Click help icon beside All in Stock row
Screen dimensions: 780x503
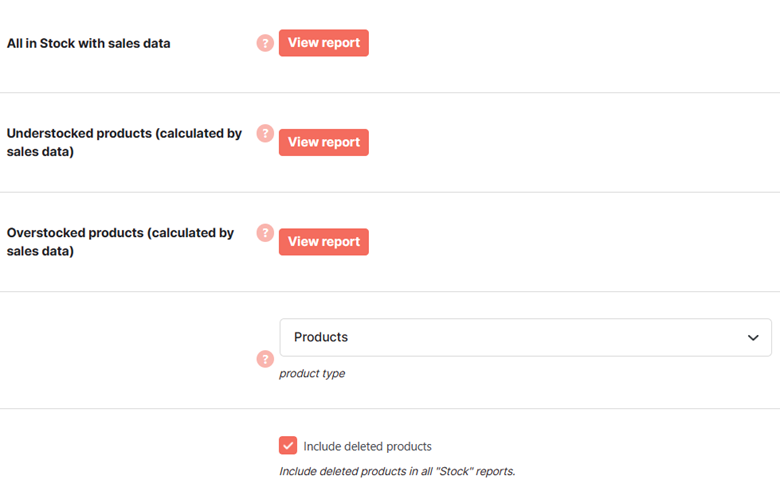[265, 43]
